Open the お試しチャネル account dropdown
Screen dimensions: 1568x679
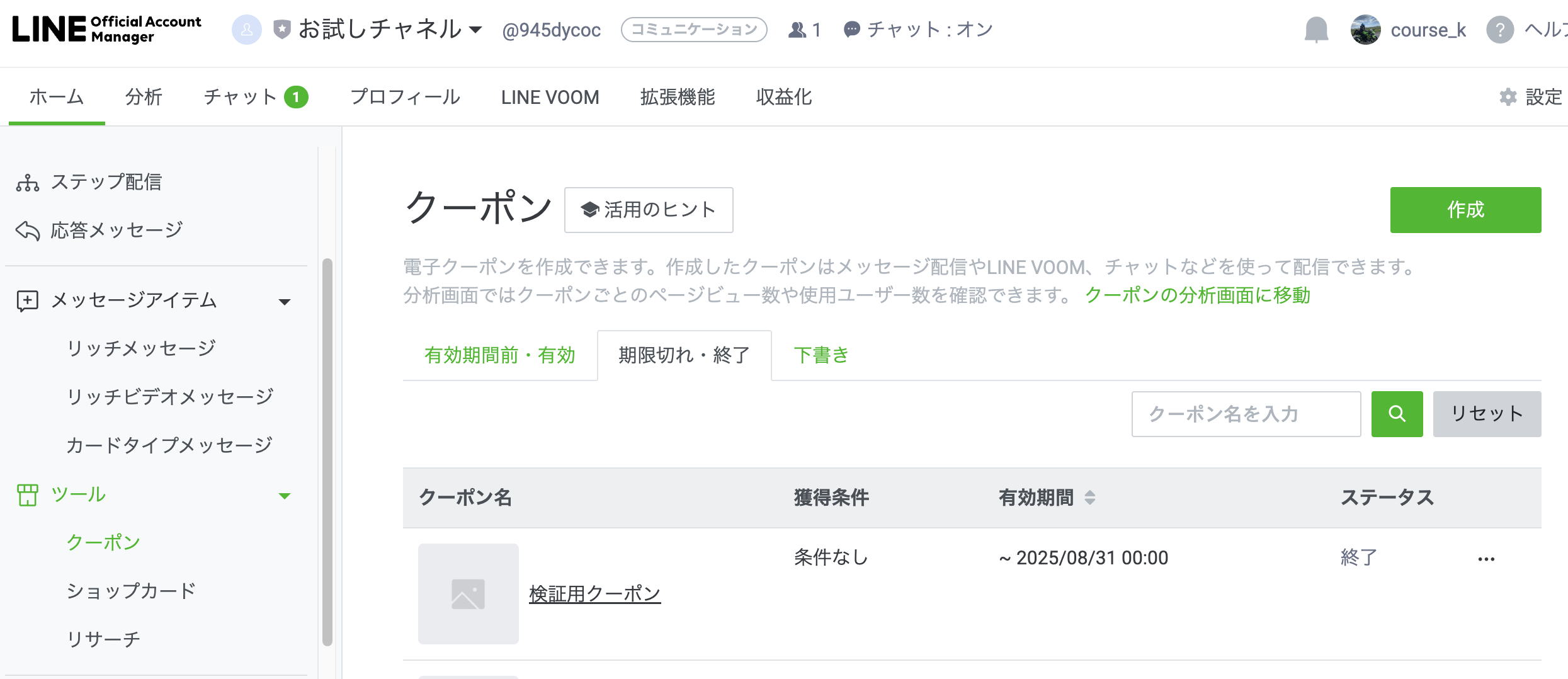(390, 29)
